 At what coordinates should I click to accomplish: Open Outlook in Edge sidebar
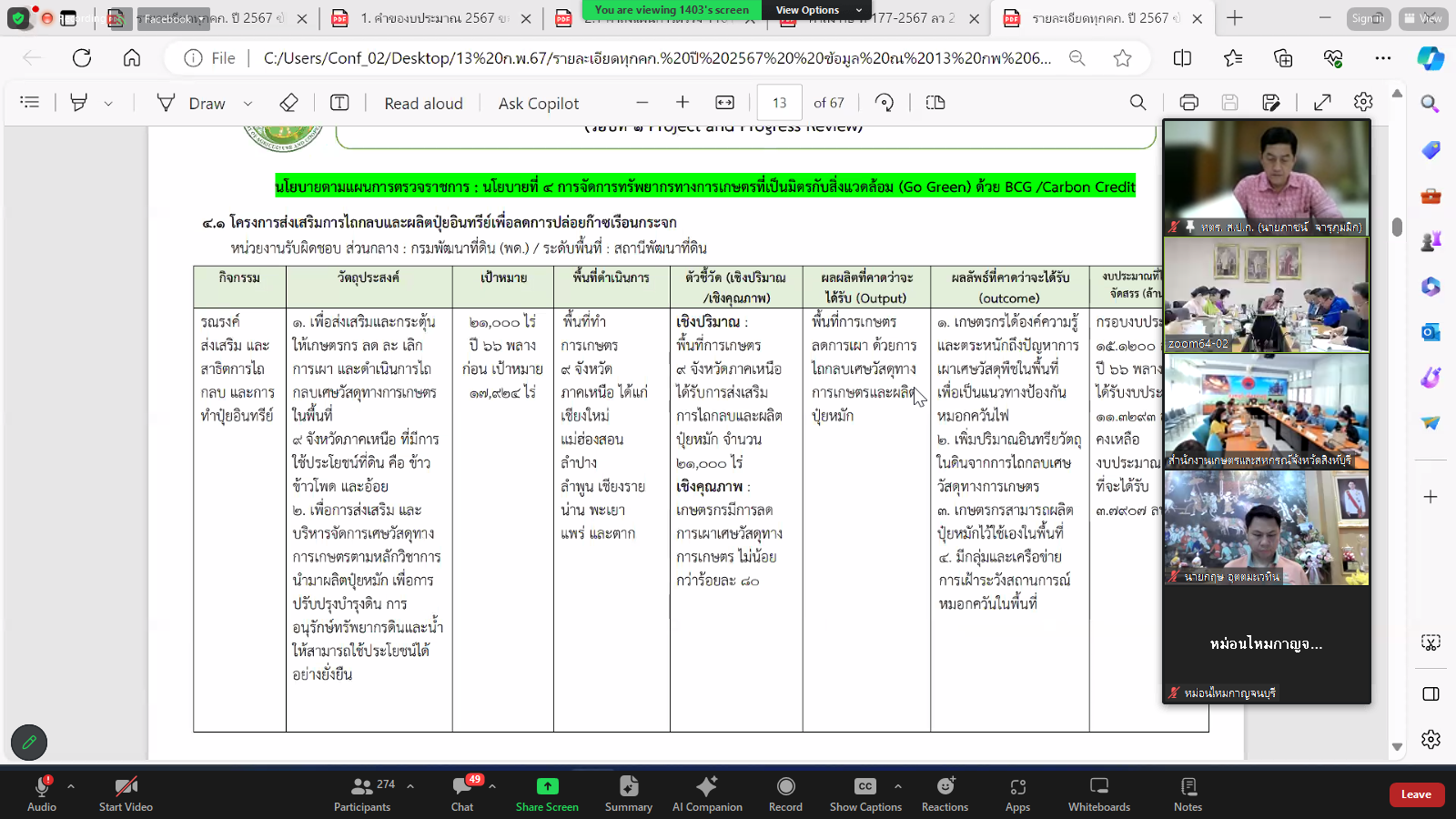(x=1431, y=332)
